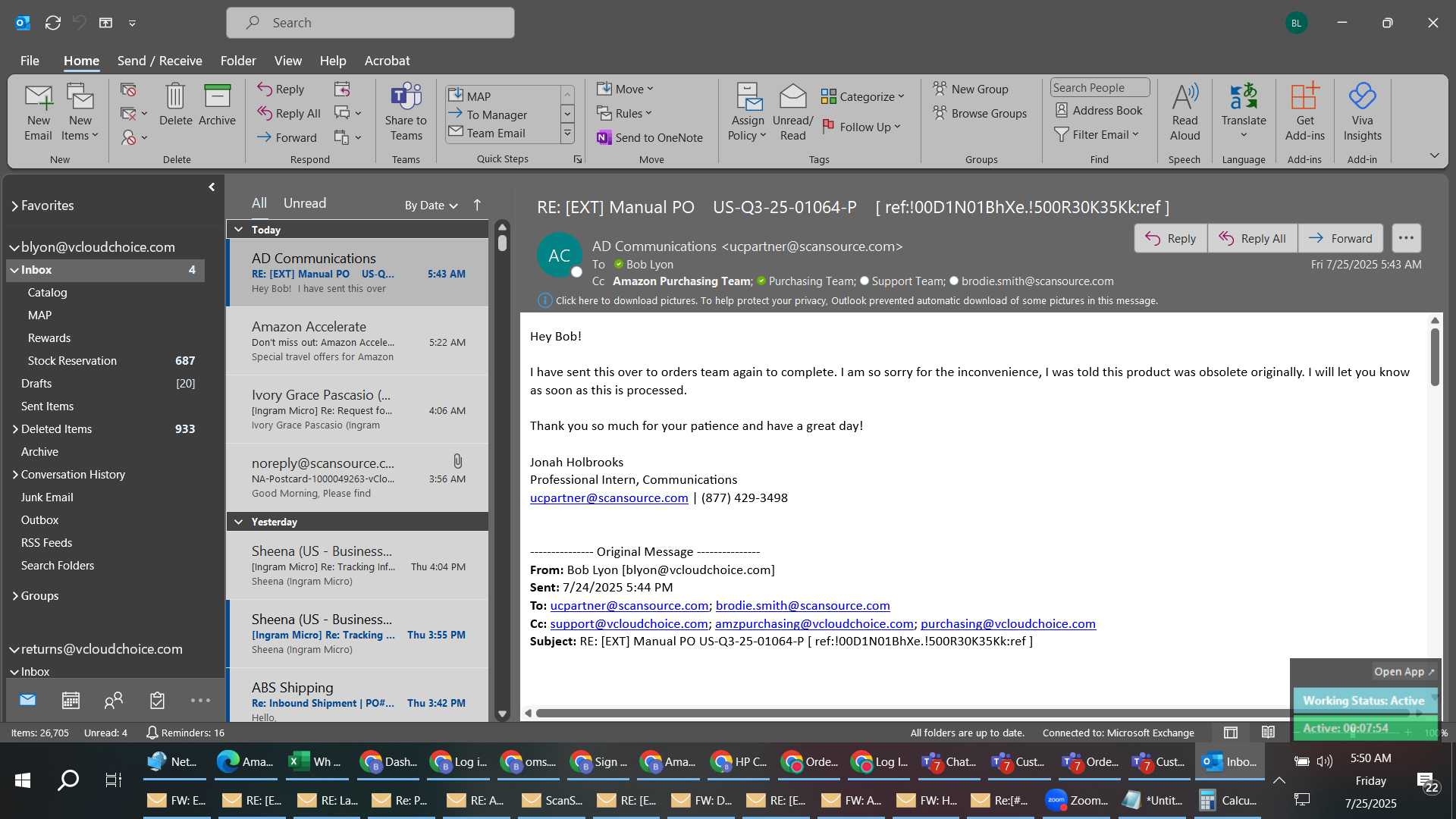This screenshot has width=1456, height=819.
Task: Click New Group in ribbon
Action: click(x=971, y=89)
